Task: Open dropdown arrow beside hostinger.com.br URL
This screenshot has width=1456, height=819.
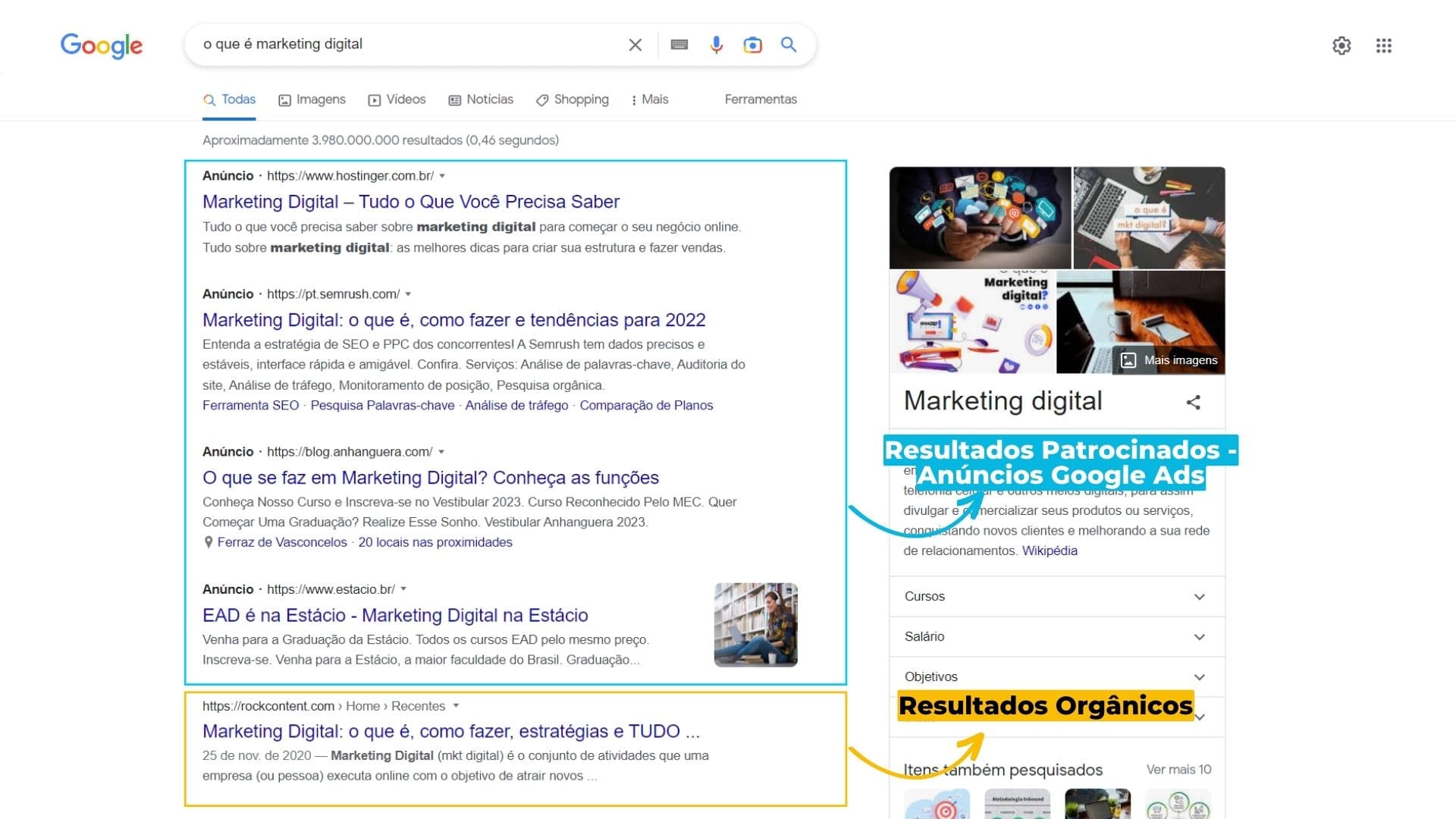Action: 442,176
